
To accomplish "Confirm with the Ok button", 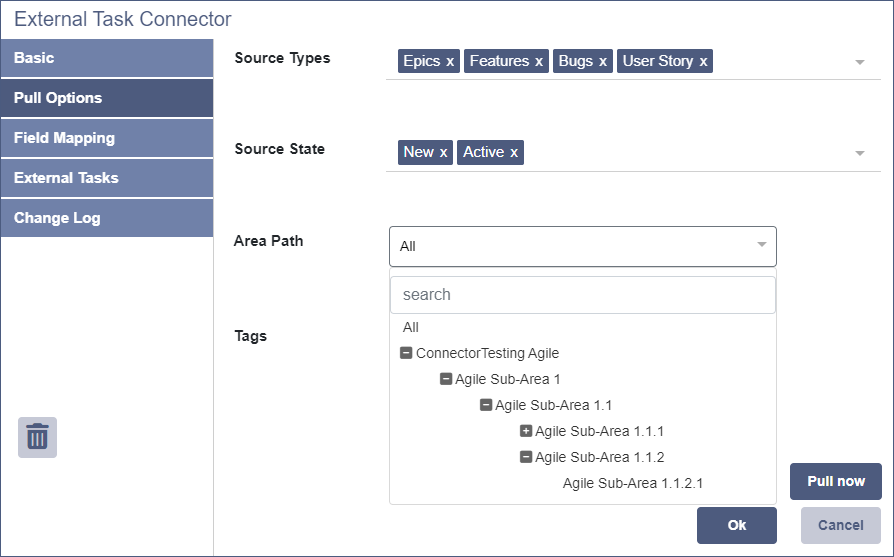I will coord(736,525).
